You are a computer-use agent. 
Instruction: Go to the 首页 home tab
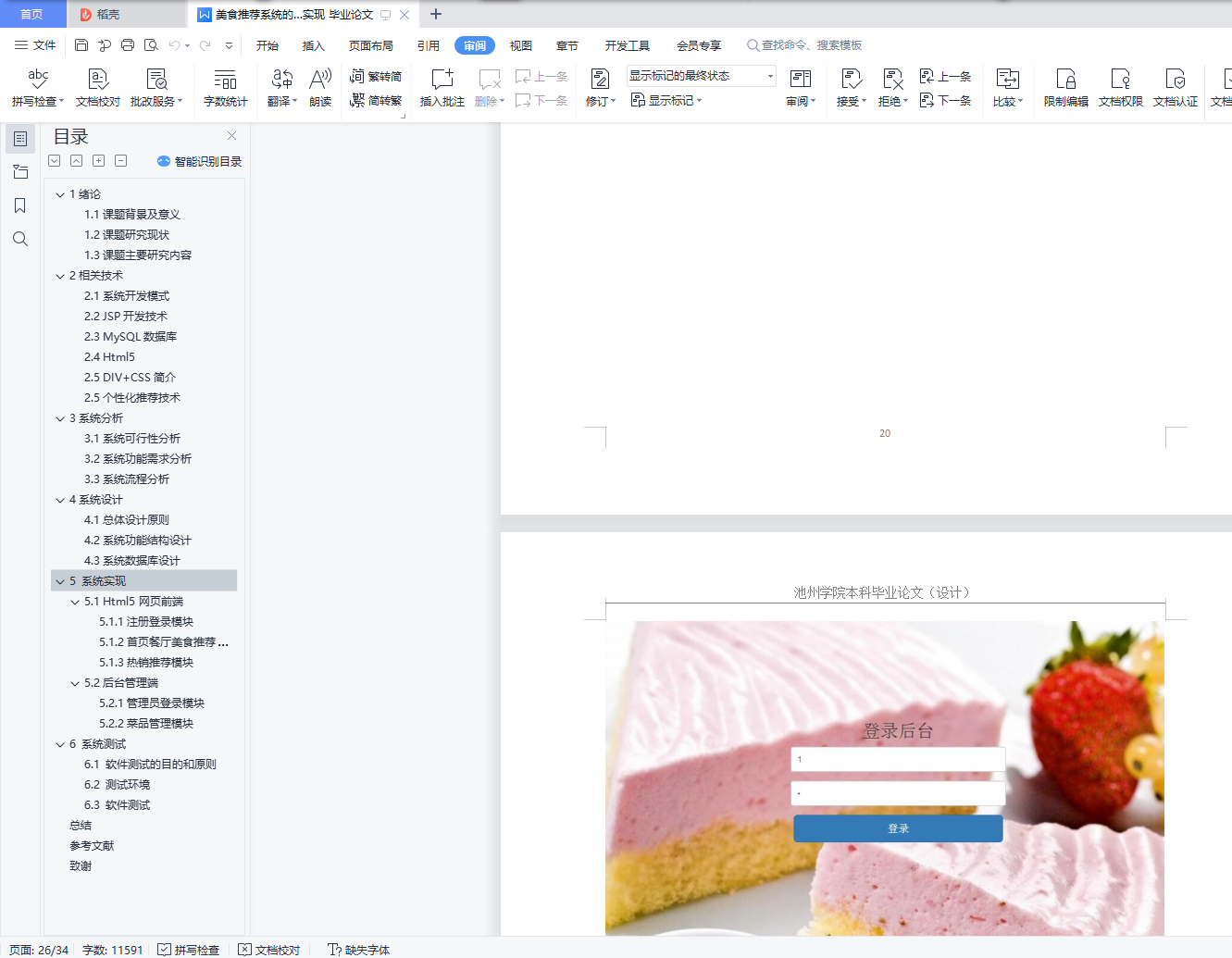[31, 14]
